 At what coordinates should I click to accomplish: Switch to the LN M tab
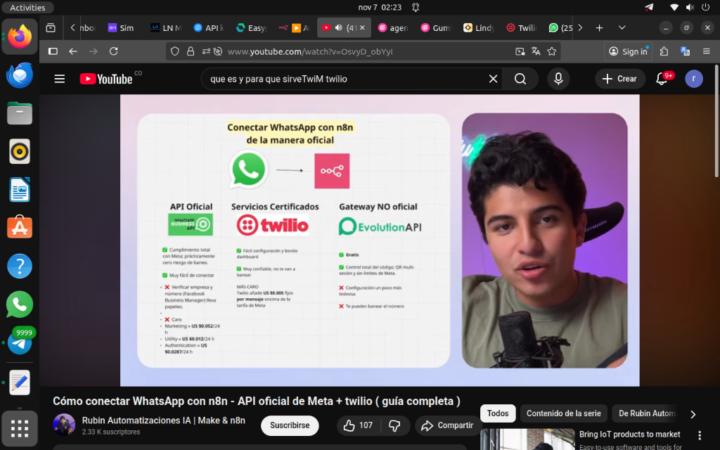(166, 28)
